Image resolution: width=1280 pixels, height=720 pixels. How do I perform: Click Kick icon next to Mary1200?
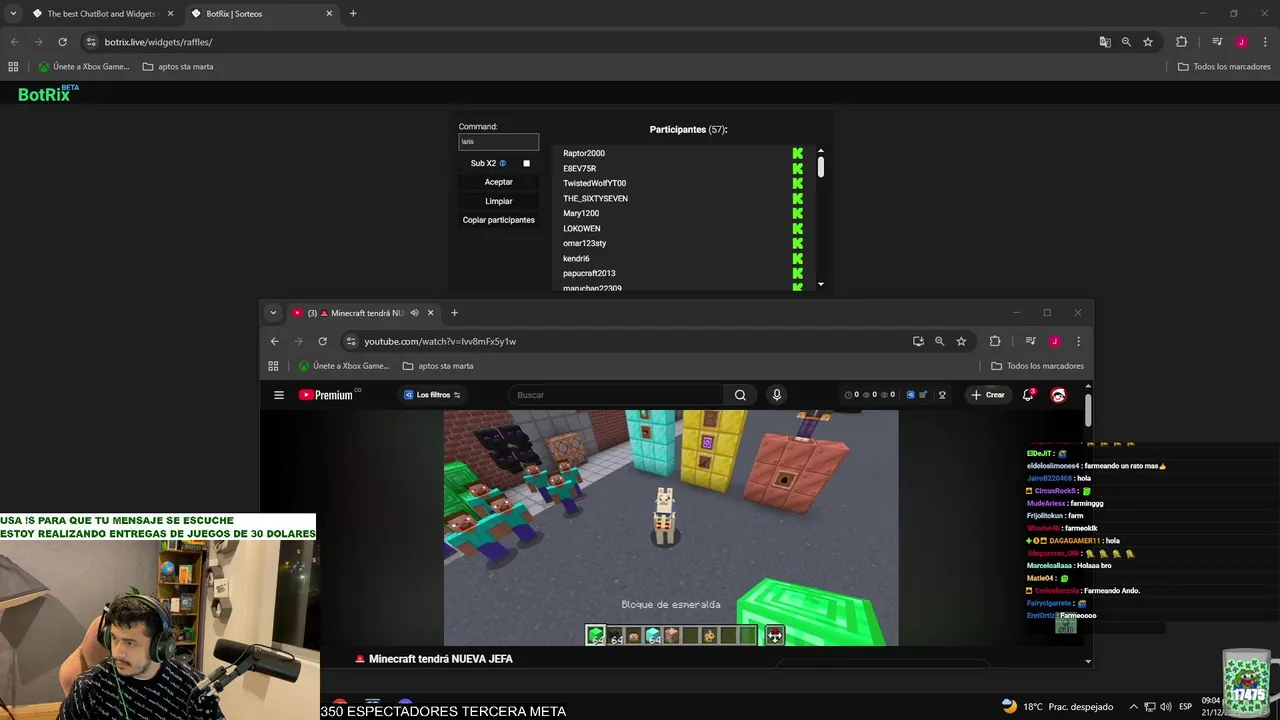tap(798, 213)
